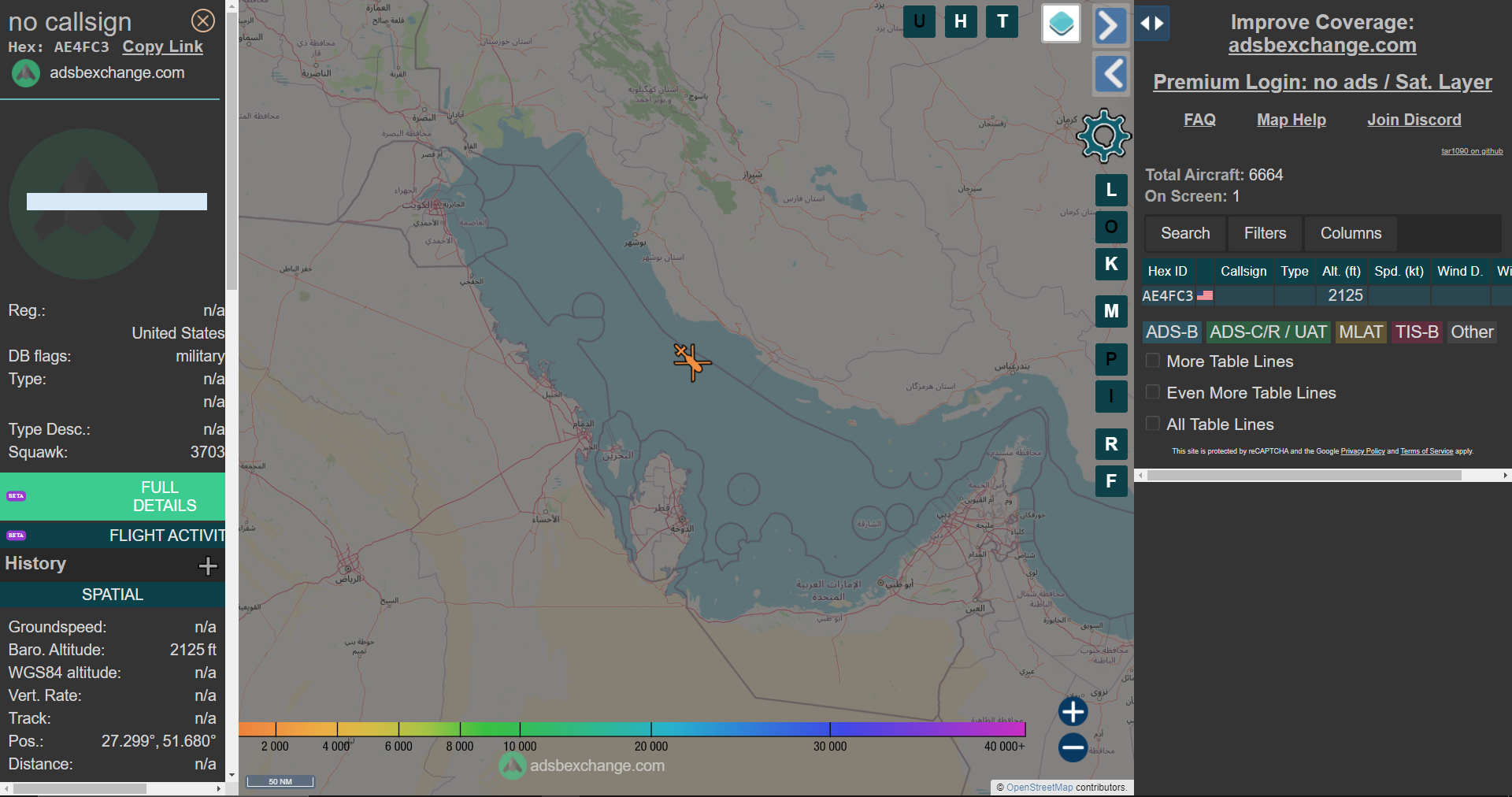Screen dimensions: 1512x797
Task: Sort table by Hex ID column
Action: [1167, 271]
